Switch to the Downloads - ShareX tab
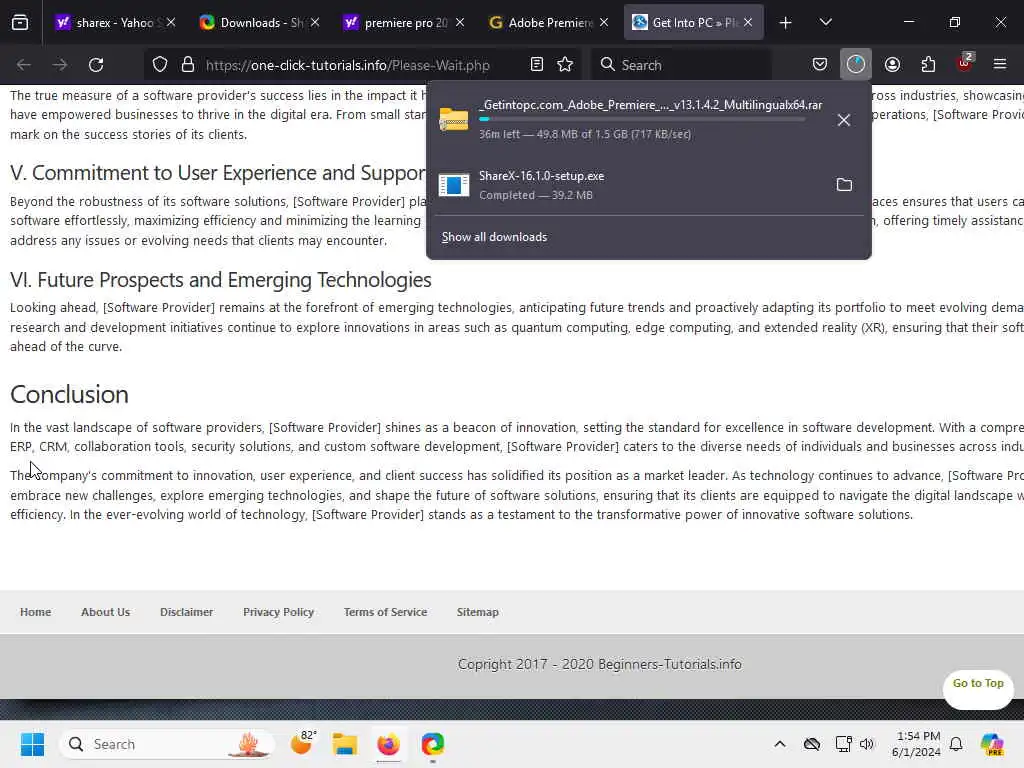1024x768 pixels. (260, 23)
